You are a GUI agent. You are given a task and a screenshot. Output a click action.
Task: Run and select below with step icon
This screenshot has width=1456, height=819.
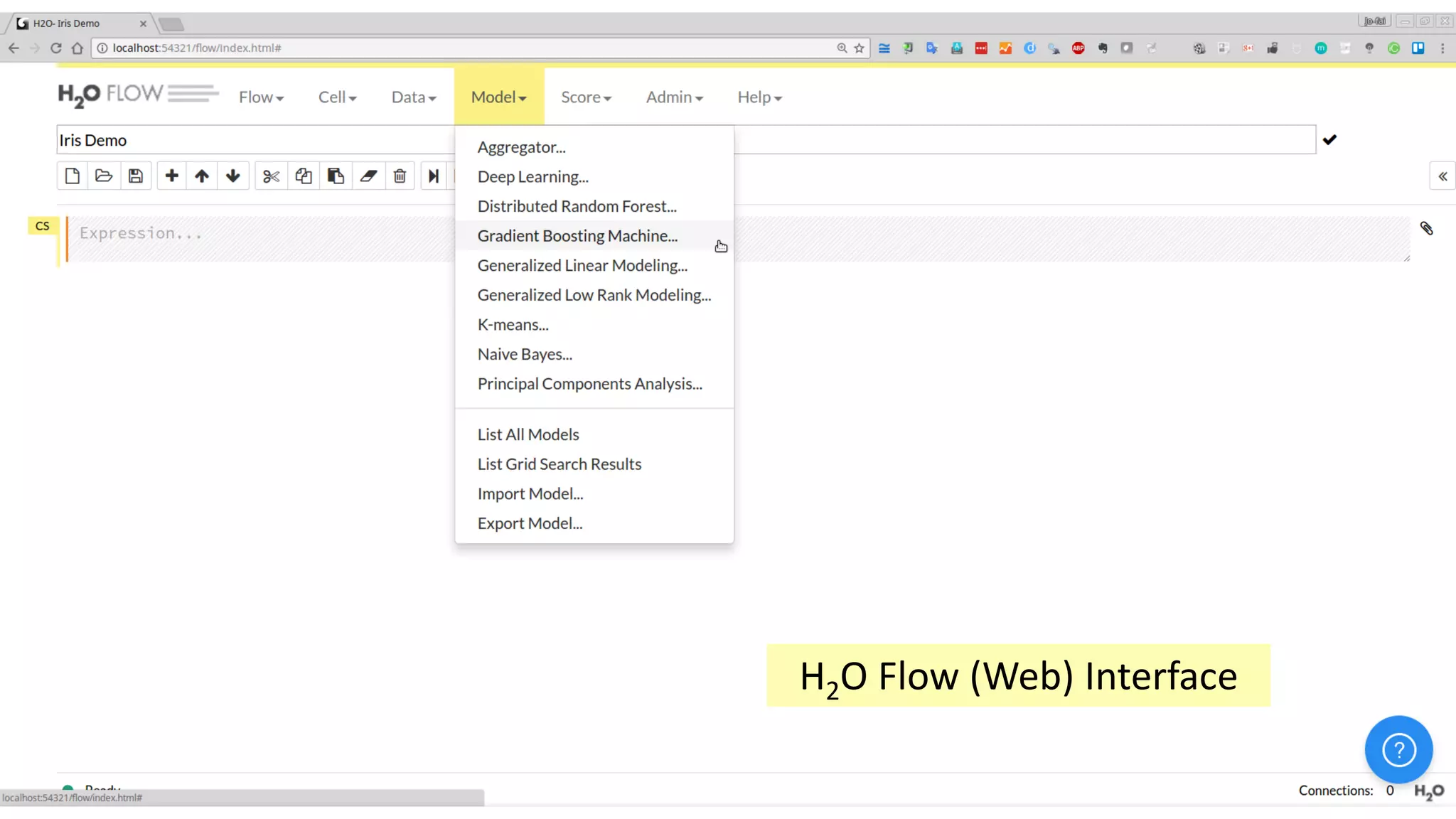(434, 176)
